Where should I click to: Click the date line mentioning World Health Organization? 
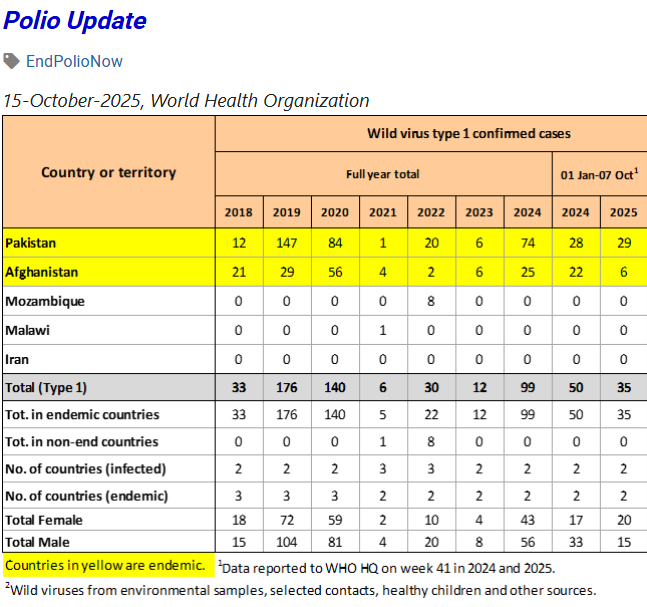(186, 100)
